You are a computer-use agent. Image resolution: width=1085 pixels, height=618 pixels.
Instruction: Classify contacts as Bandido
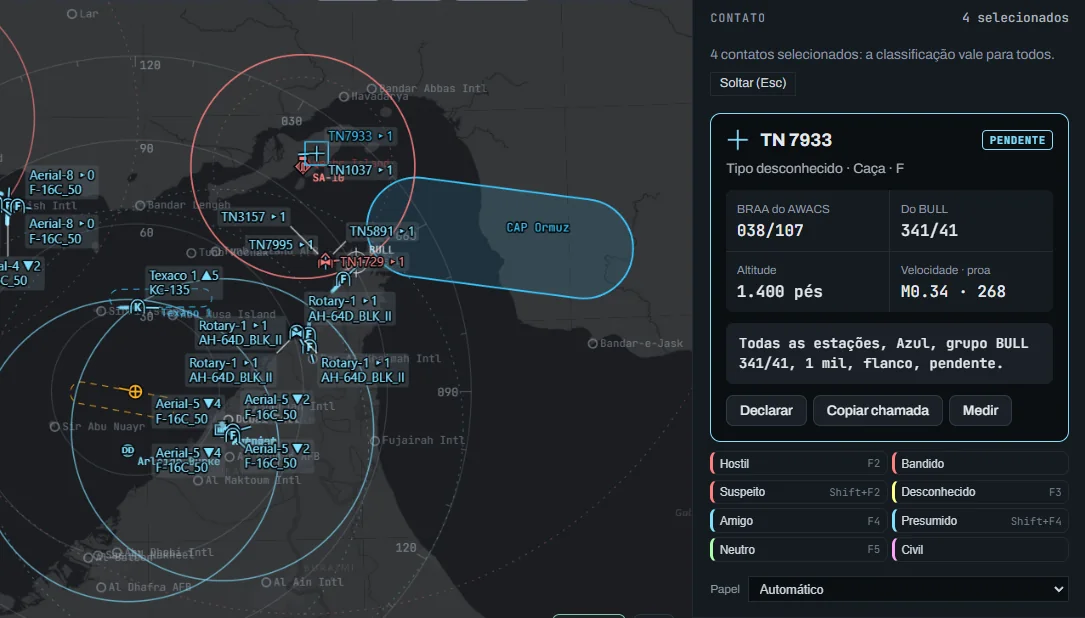click(980, 464)
